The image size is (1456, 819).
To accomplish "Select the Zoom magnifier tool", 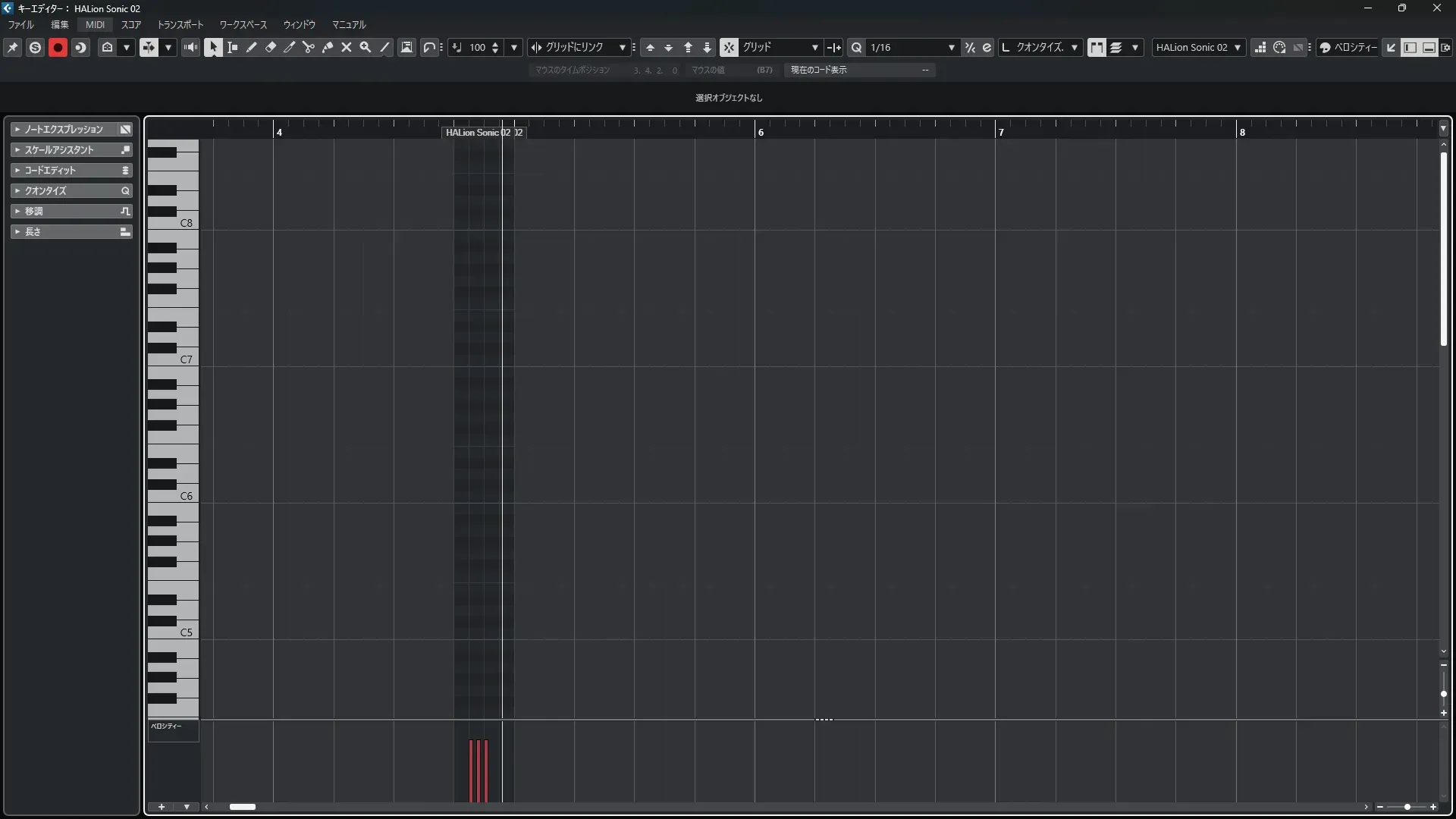I will pyautogui.click(x=366, y=47).
